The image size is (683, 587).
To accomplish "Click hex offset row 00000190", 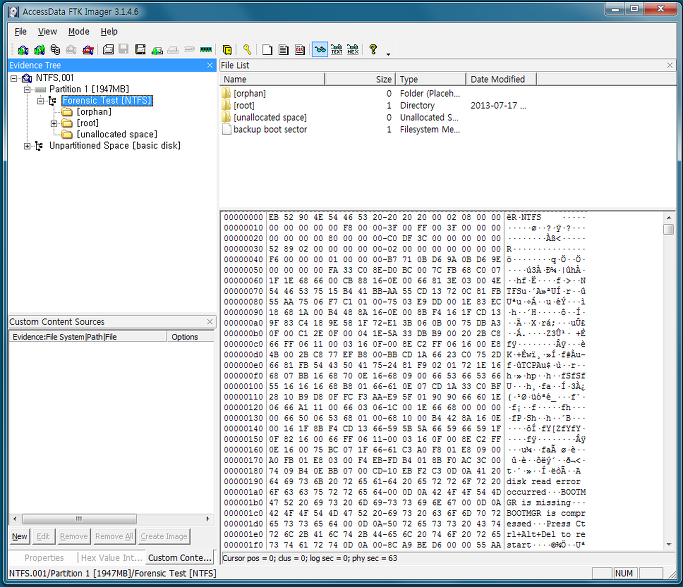I will point(403,482).
